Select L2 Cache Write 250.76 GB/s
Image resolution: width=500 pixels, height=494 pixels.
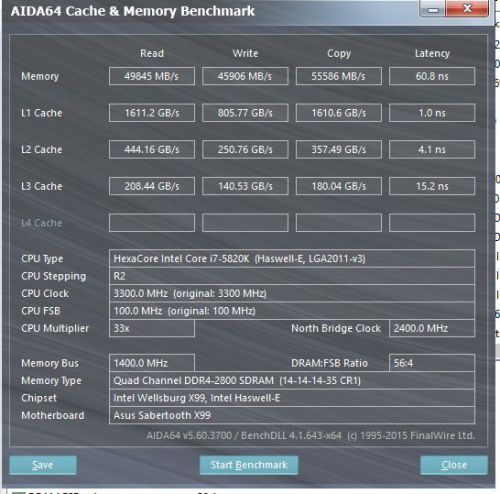(245, 150)
